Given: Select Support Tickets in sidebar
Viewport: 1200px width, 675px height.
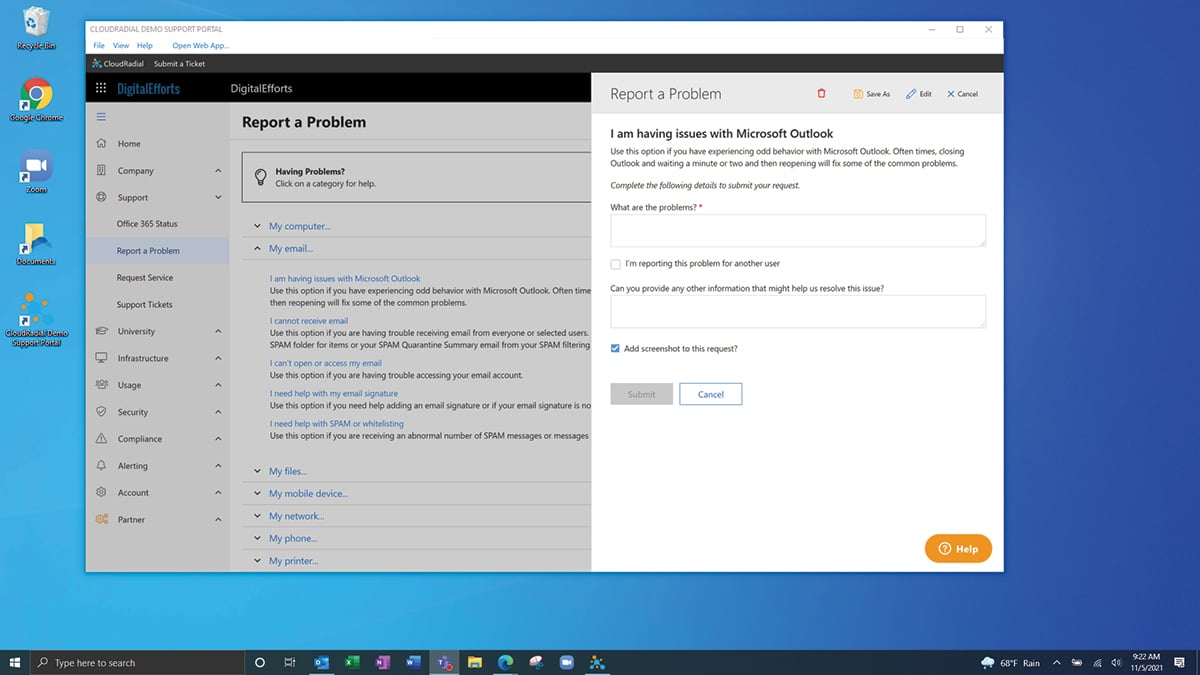Looking at the screenshot, I should (x=144, y=305).
